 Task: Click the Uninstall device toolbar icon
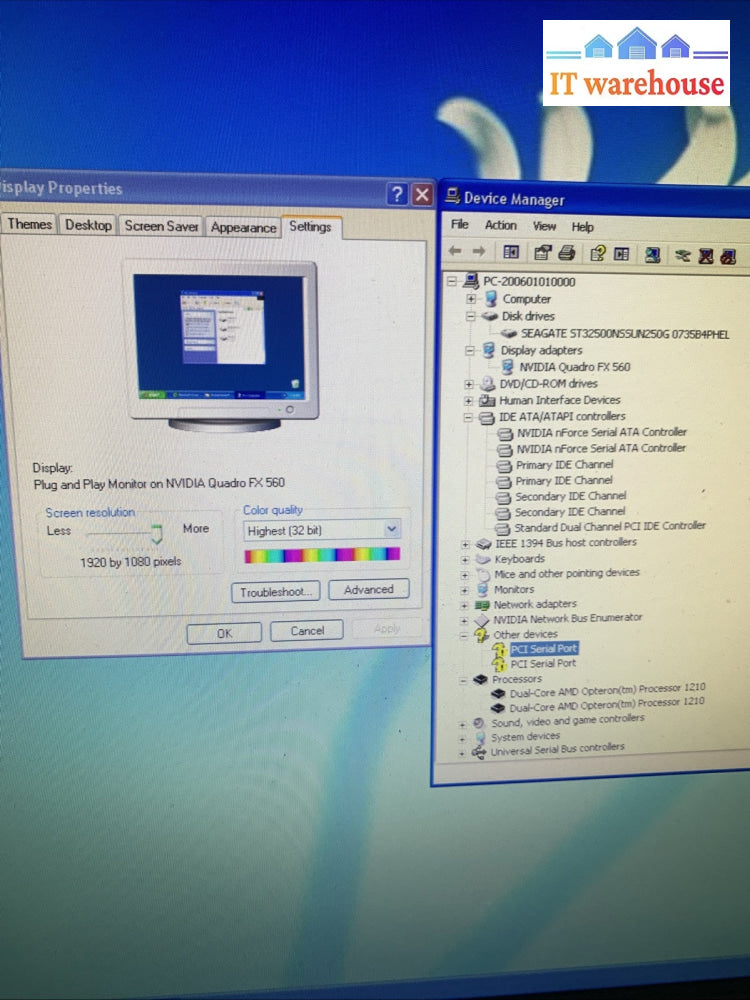705,256
